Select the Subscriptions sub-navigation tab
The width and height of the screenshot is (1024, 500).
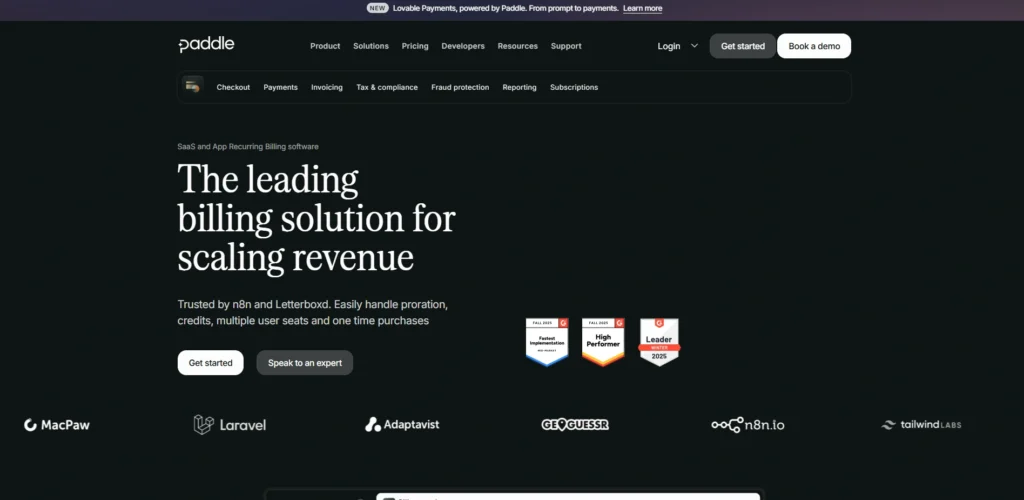point(574,87)
